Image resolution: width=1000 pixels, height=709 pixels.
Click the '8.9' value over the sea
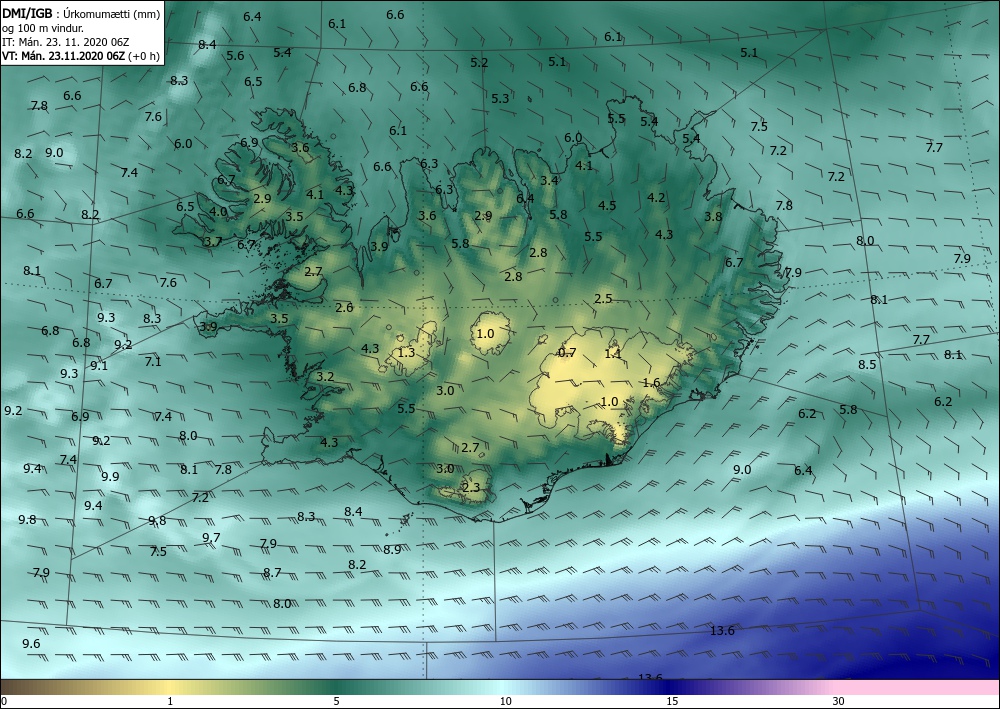(392, 549)
